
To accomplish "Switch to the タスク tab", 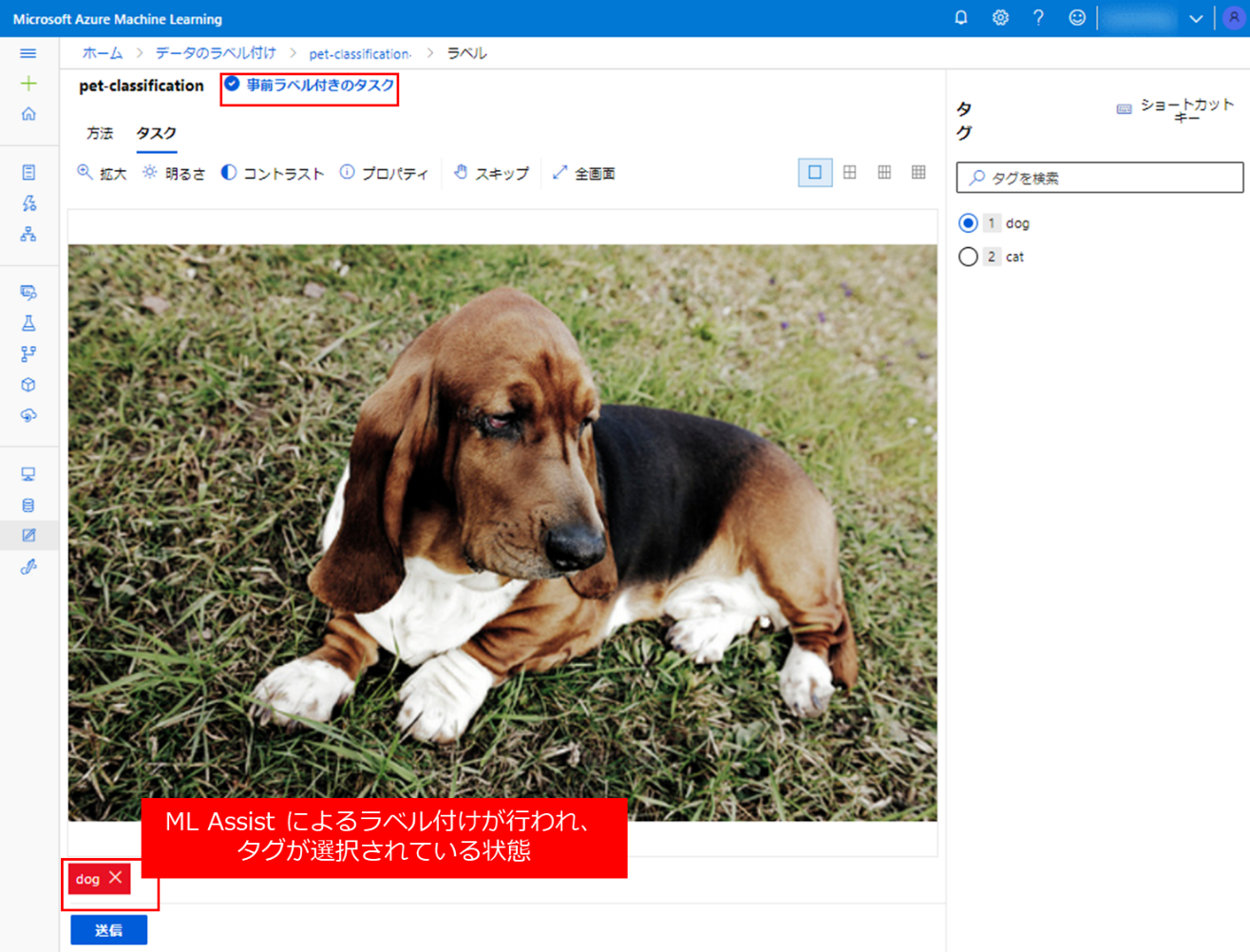I will click(x=157, y=133).
